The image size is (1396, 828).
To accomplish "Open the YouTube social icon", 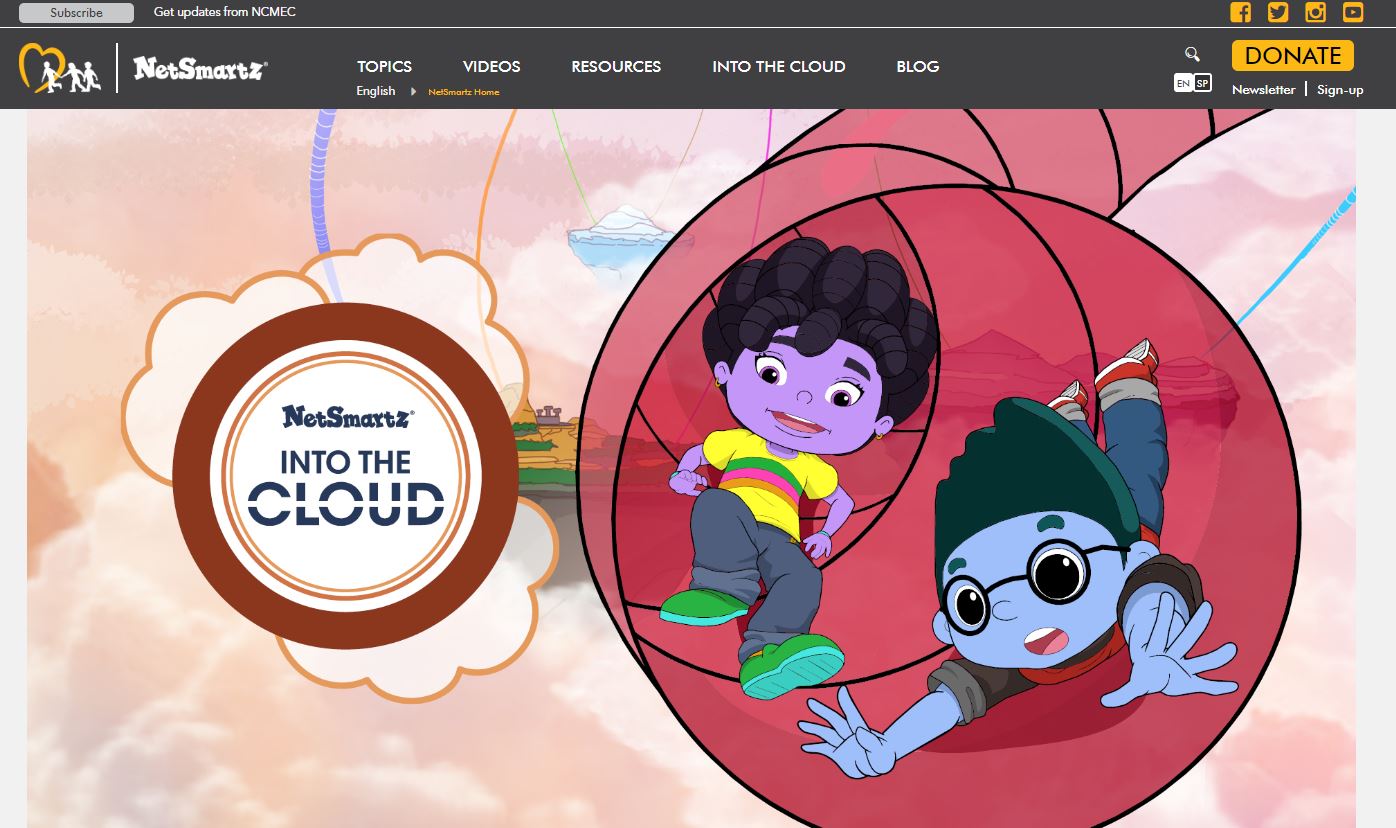I will (1353, 12).
